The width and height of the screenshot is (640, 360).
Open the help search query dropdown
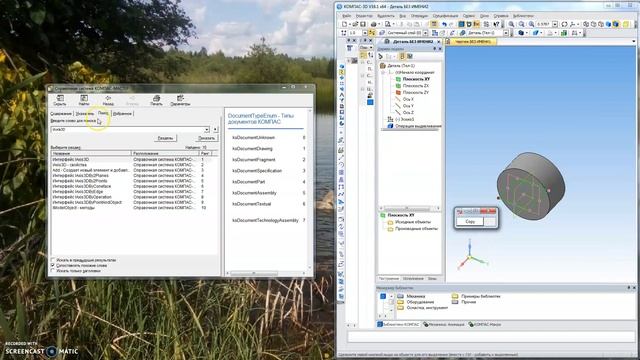coord(207,129)
